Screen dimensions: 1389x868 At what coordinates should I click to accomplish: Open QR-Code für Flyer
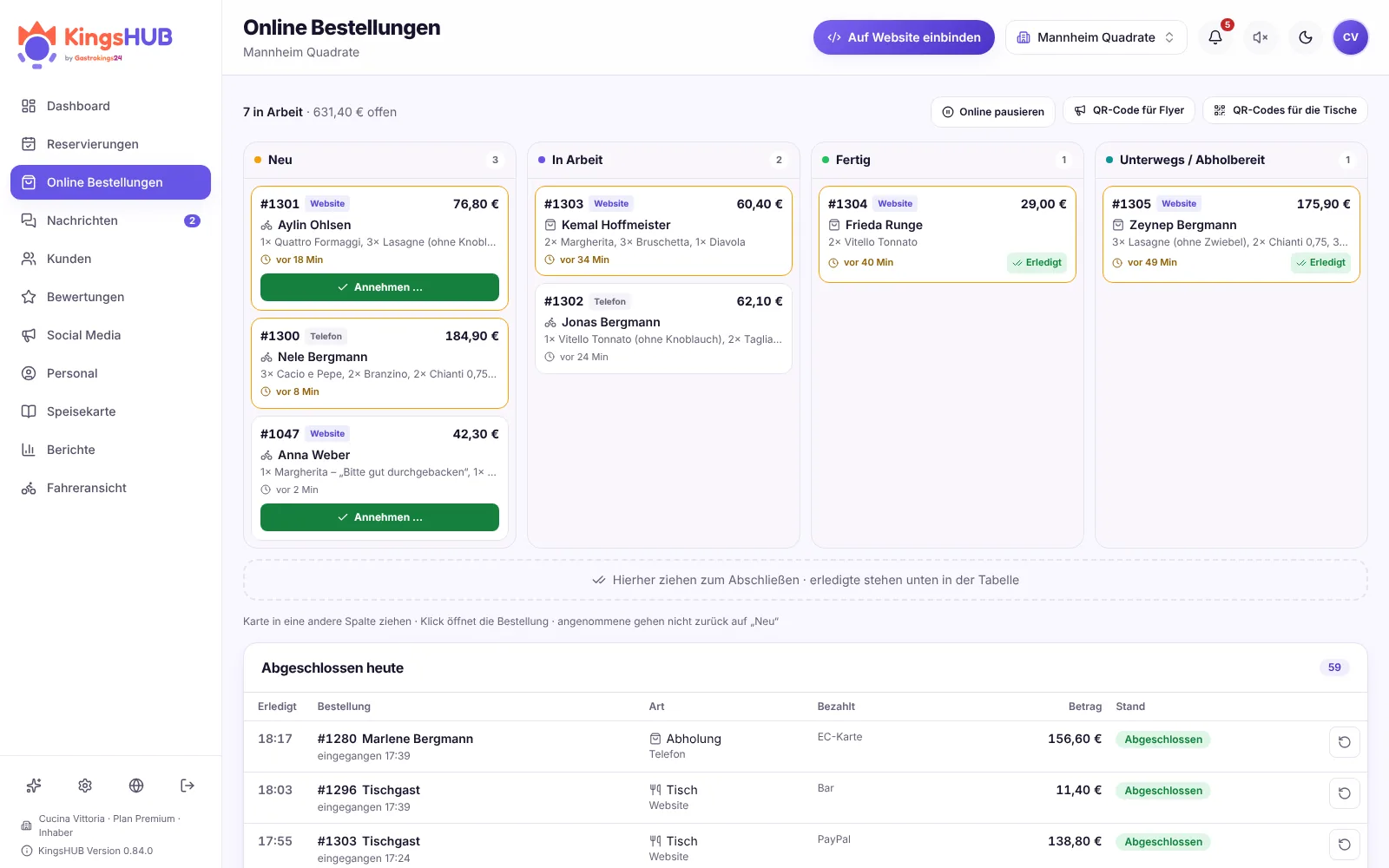pos(1129,110)
